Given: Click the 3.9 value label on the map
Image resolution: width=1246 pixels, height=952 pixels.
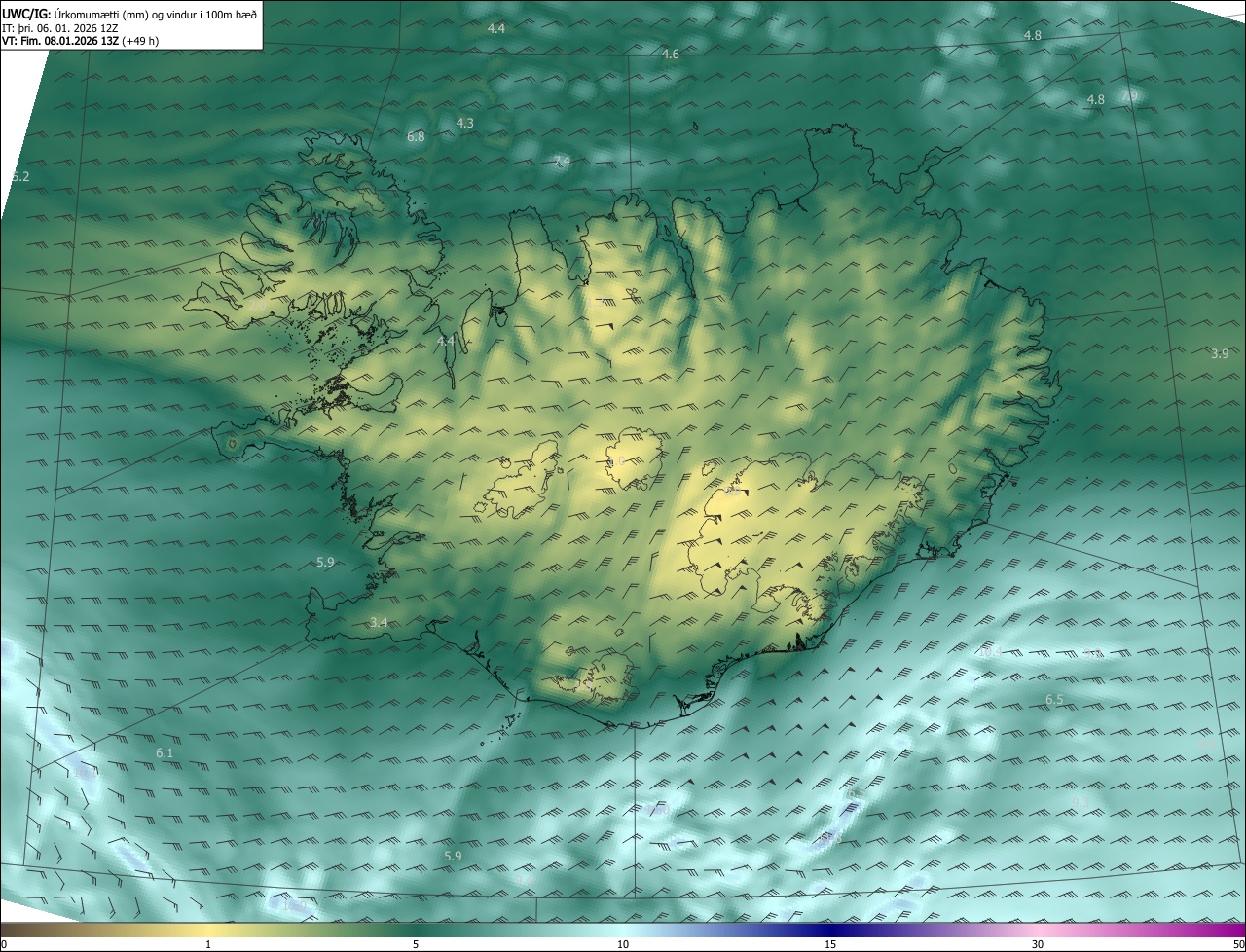Looking at the screenshot, I should [1220, 353].
